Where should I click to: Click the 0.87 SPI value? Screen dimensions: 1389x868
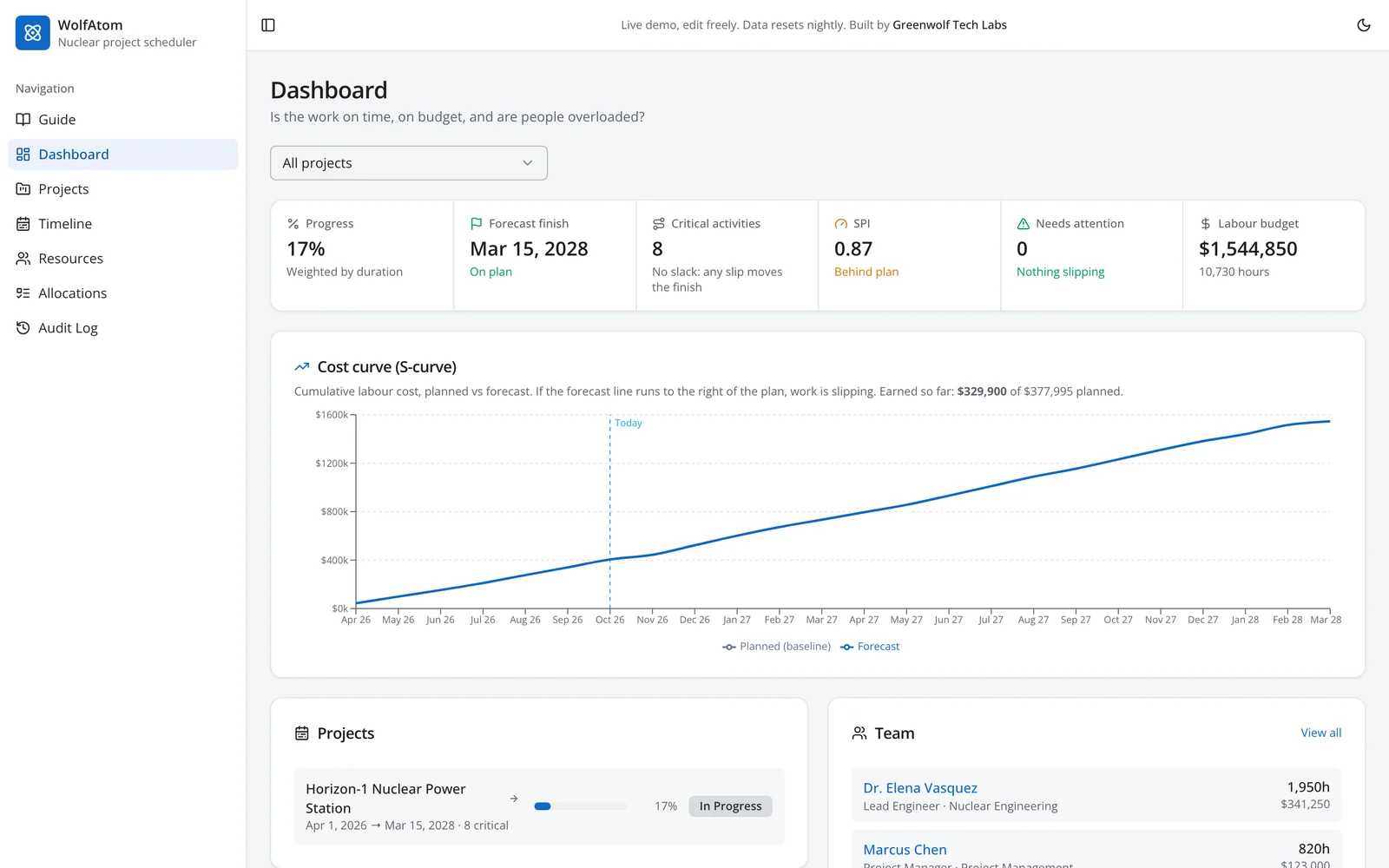click(x=853, y=249)
